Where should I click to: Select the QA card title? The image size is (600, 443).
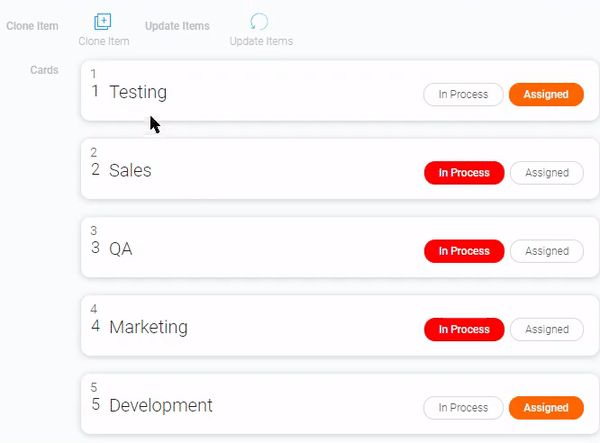tap(120, 248)
